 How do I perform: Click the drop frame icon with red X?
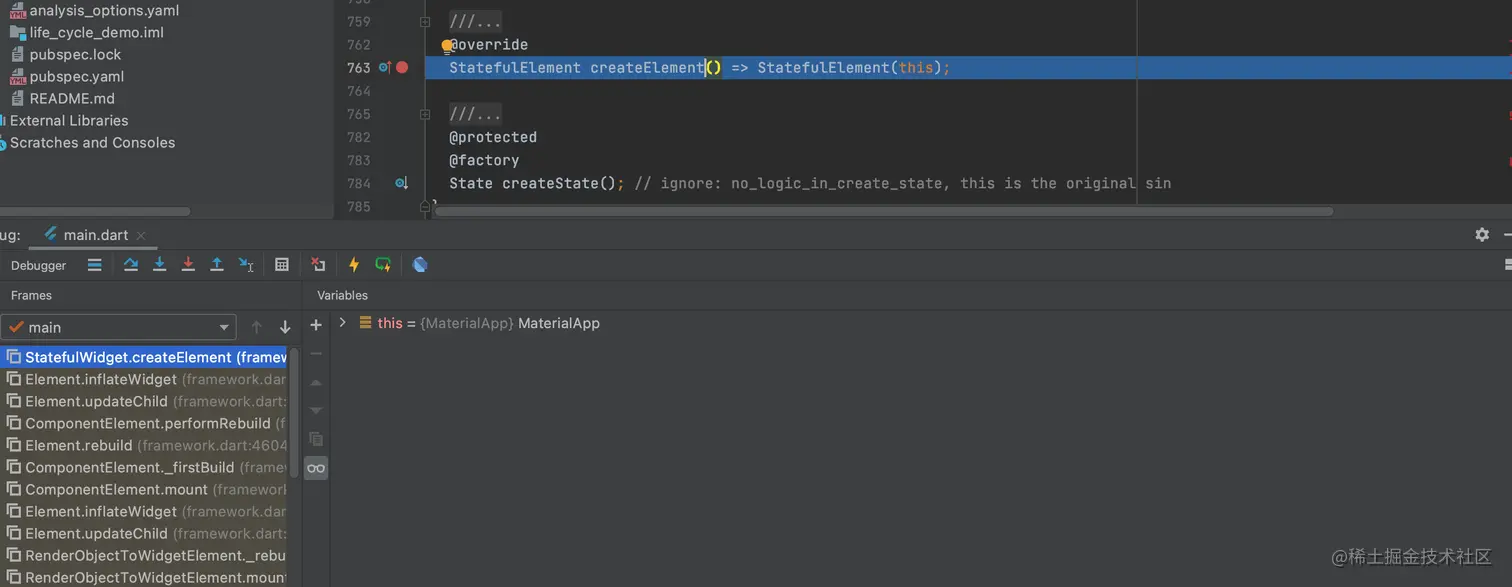318,265
